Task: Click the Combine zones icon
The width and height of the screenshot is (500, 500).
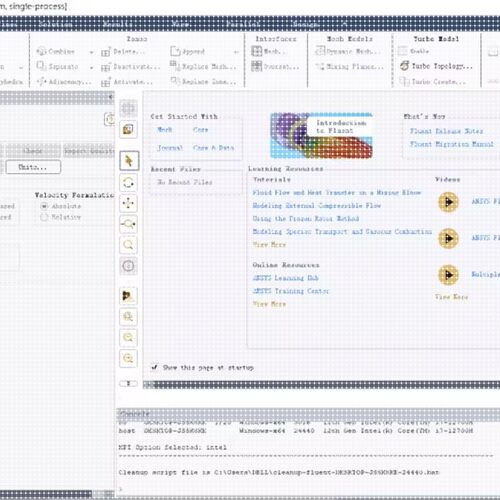Action: 41,51
